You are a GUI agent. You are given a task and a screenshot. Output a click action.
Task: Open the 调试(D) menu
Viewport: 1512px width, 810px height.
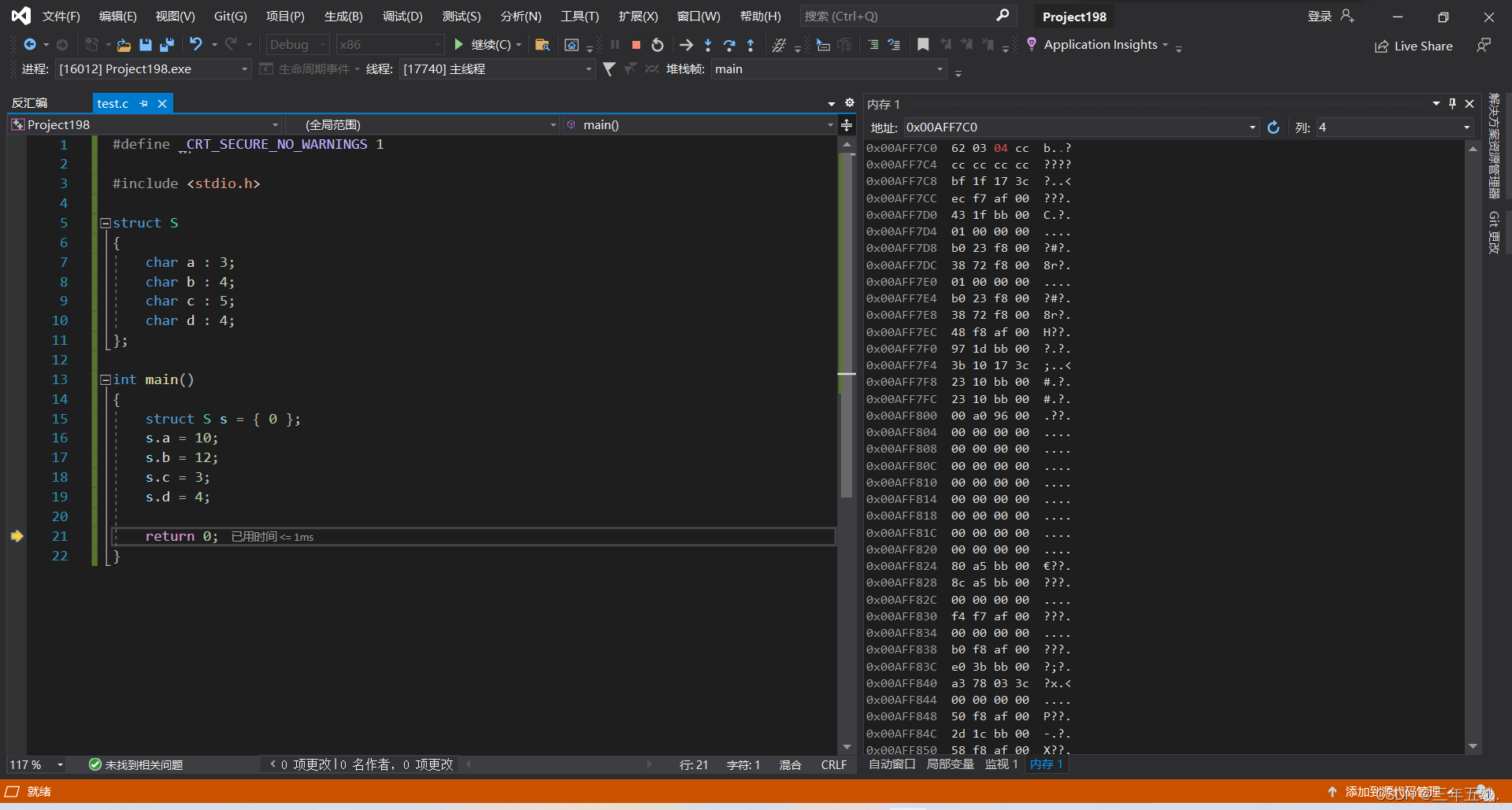[x=402, y=17]
